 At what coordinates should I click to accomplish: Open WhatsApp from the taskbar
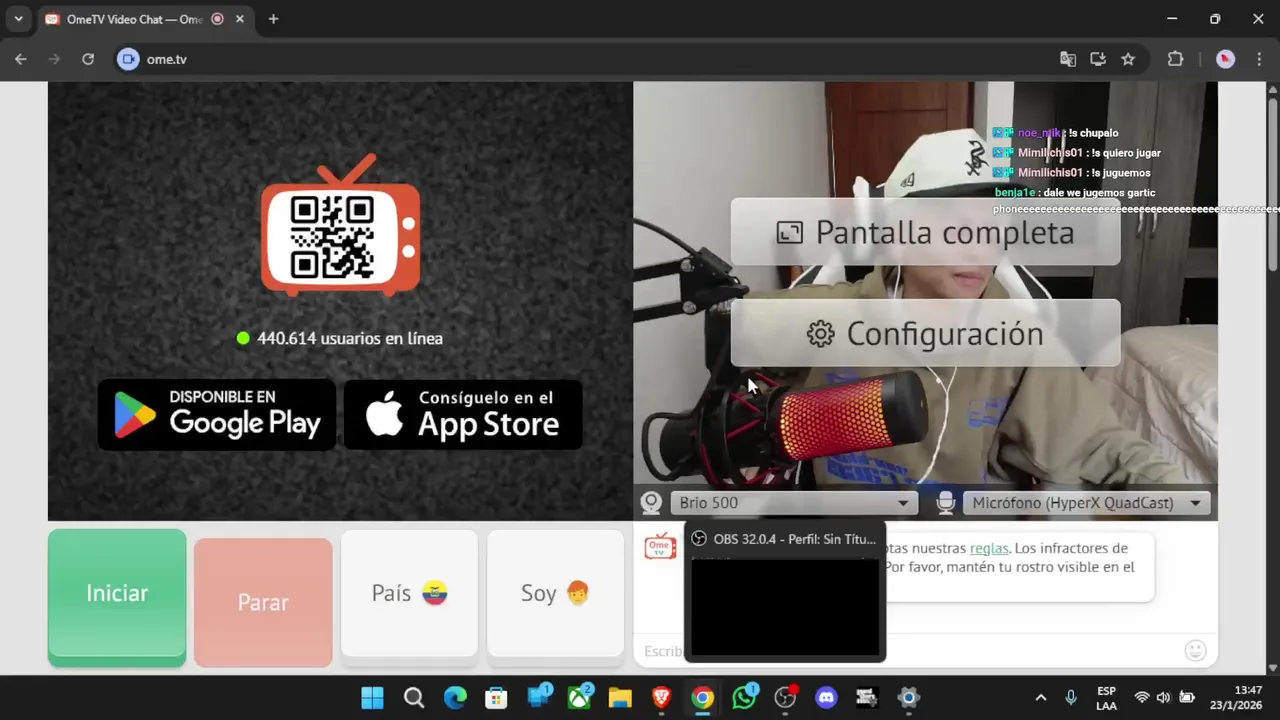coord(744,698)
